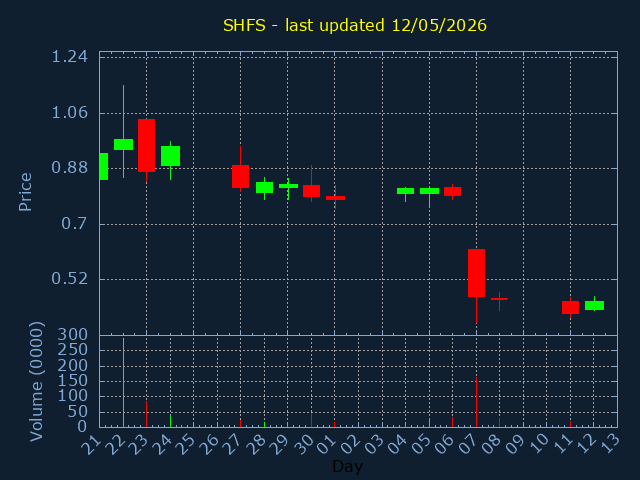The image size is (640, 480).
Task: Click the 150 volume axis label
Action: coord(73,381)
